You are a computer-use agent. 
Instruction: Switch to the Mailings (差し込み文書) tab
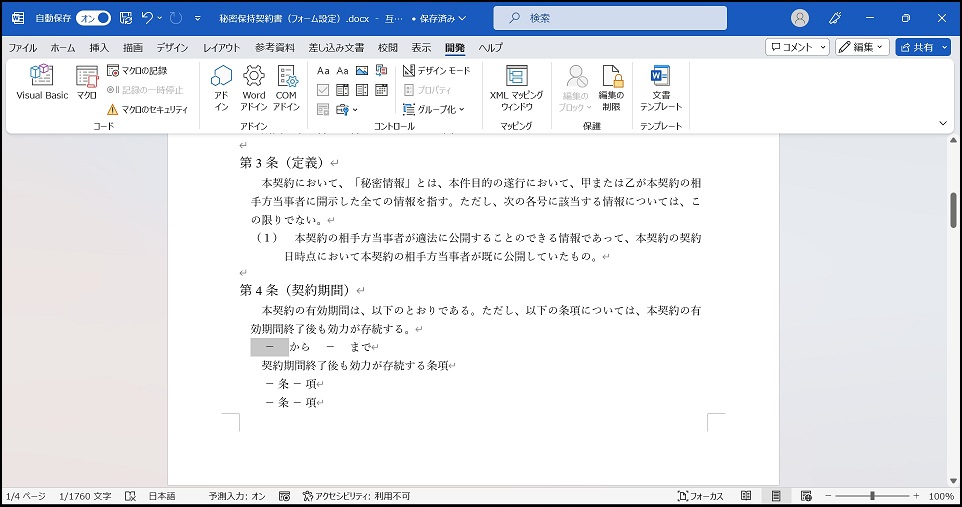pos(336,47)
